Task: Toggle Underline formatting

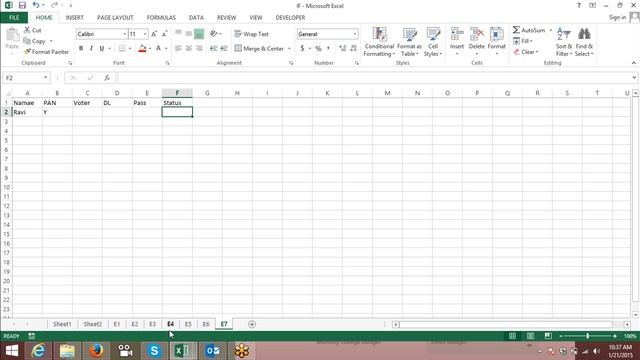Action: pos(102,48)
